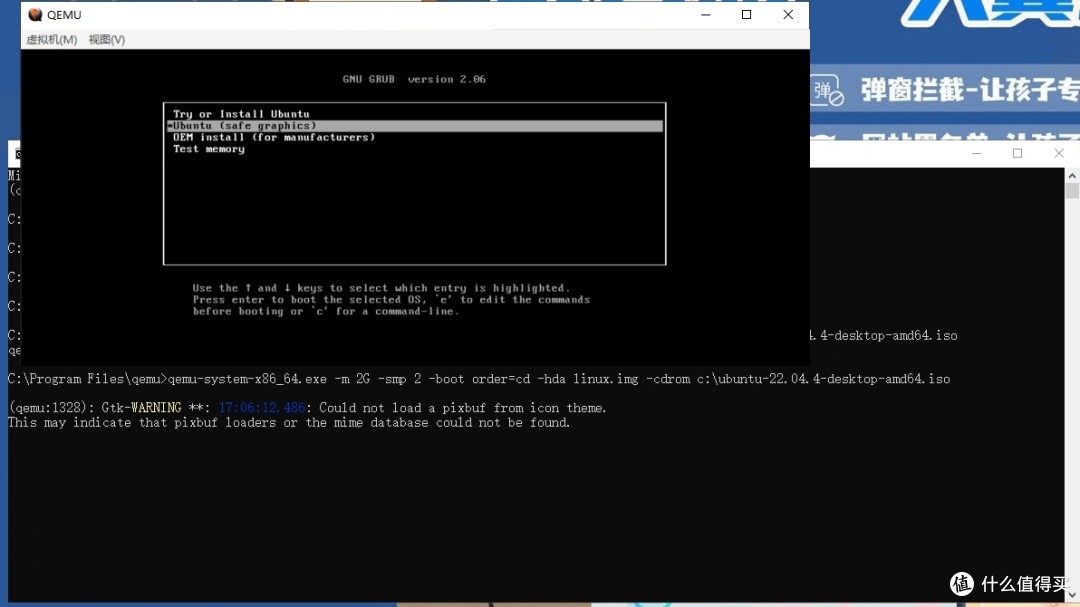Screen dimensions: 1080x607
Task: Select 'Try or Install Ubuntu' GRUB entry
Action: (x=241, y=114)
